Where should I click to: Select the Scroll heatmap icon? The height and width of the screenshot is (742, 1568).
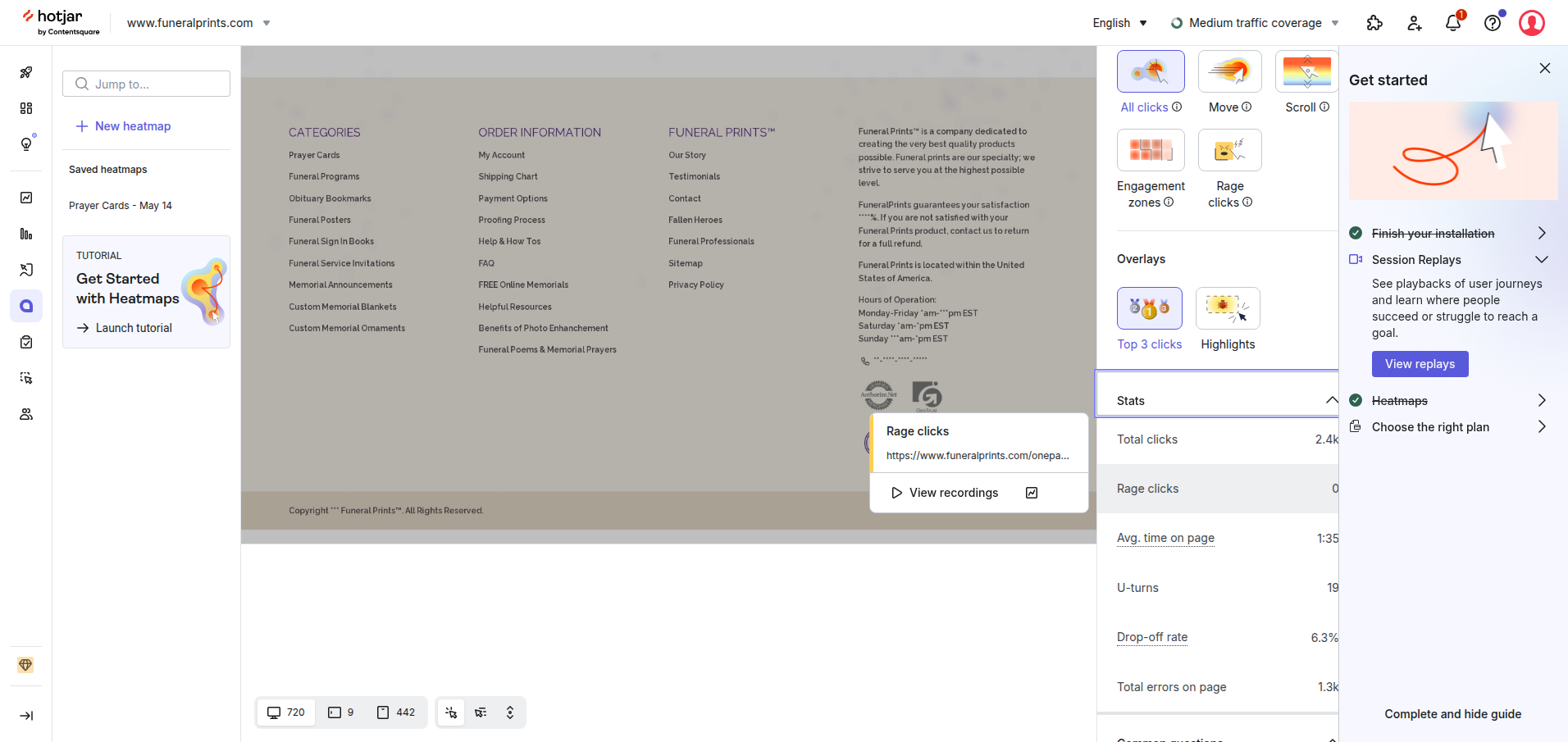(1306, 71)
